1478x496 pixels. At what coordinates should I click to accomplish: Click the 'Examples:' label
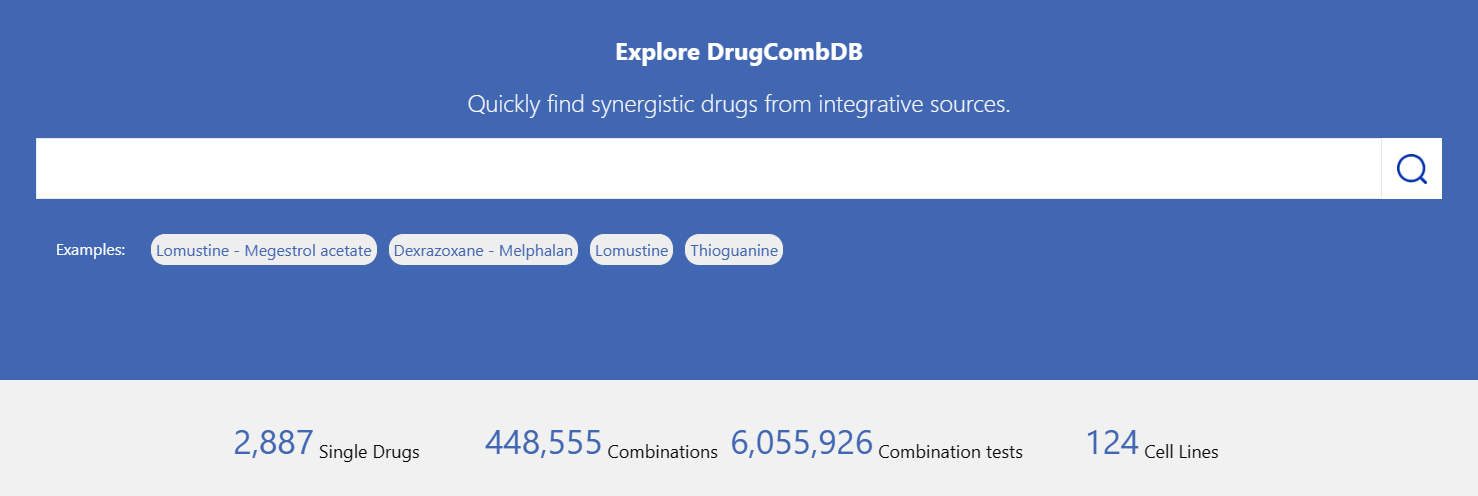90,250
